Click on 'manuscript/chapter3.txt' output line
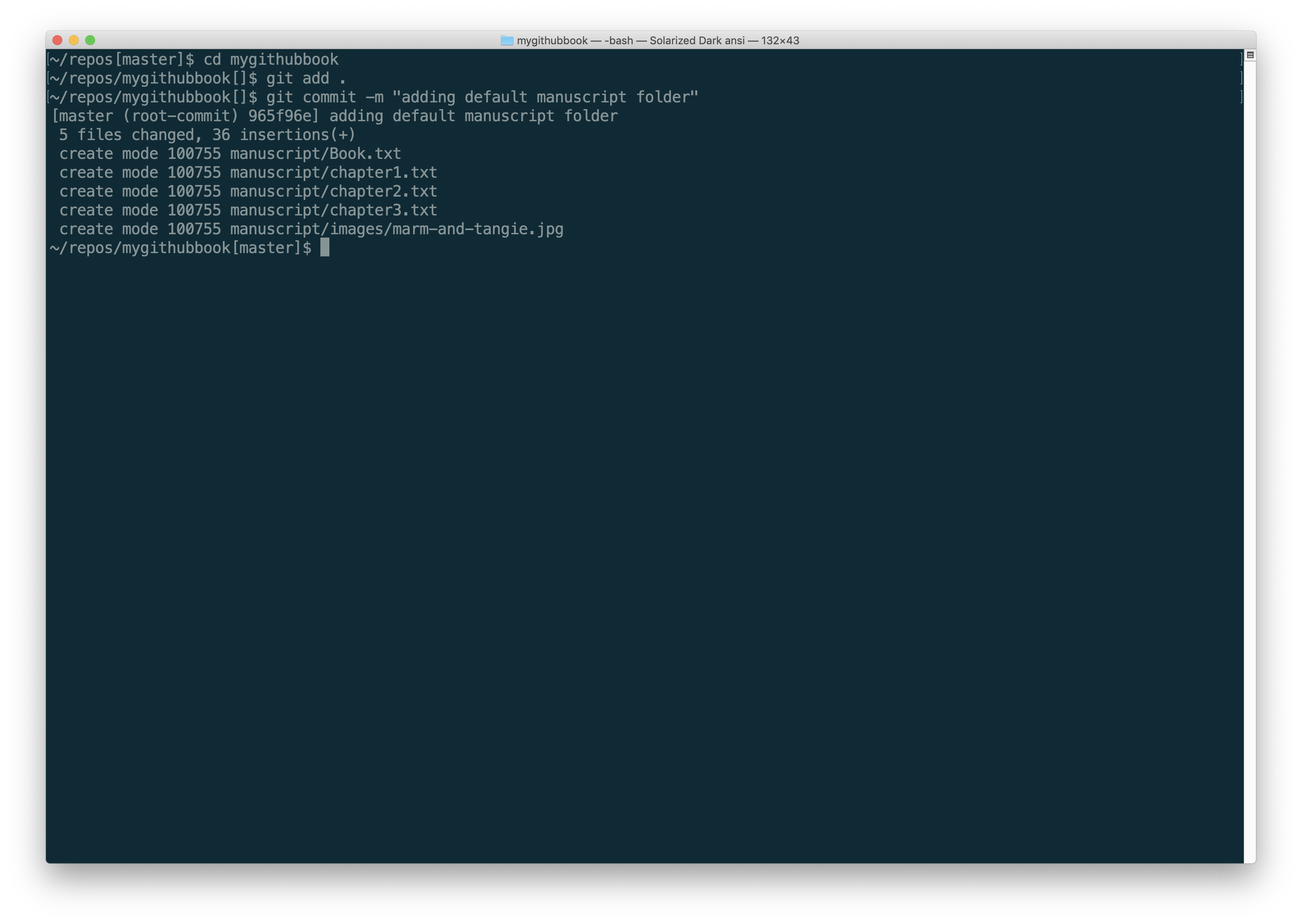1302x924 pixels. point(333,210)
